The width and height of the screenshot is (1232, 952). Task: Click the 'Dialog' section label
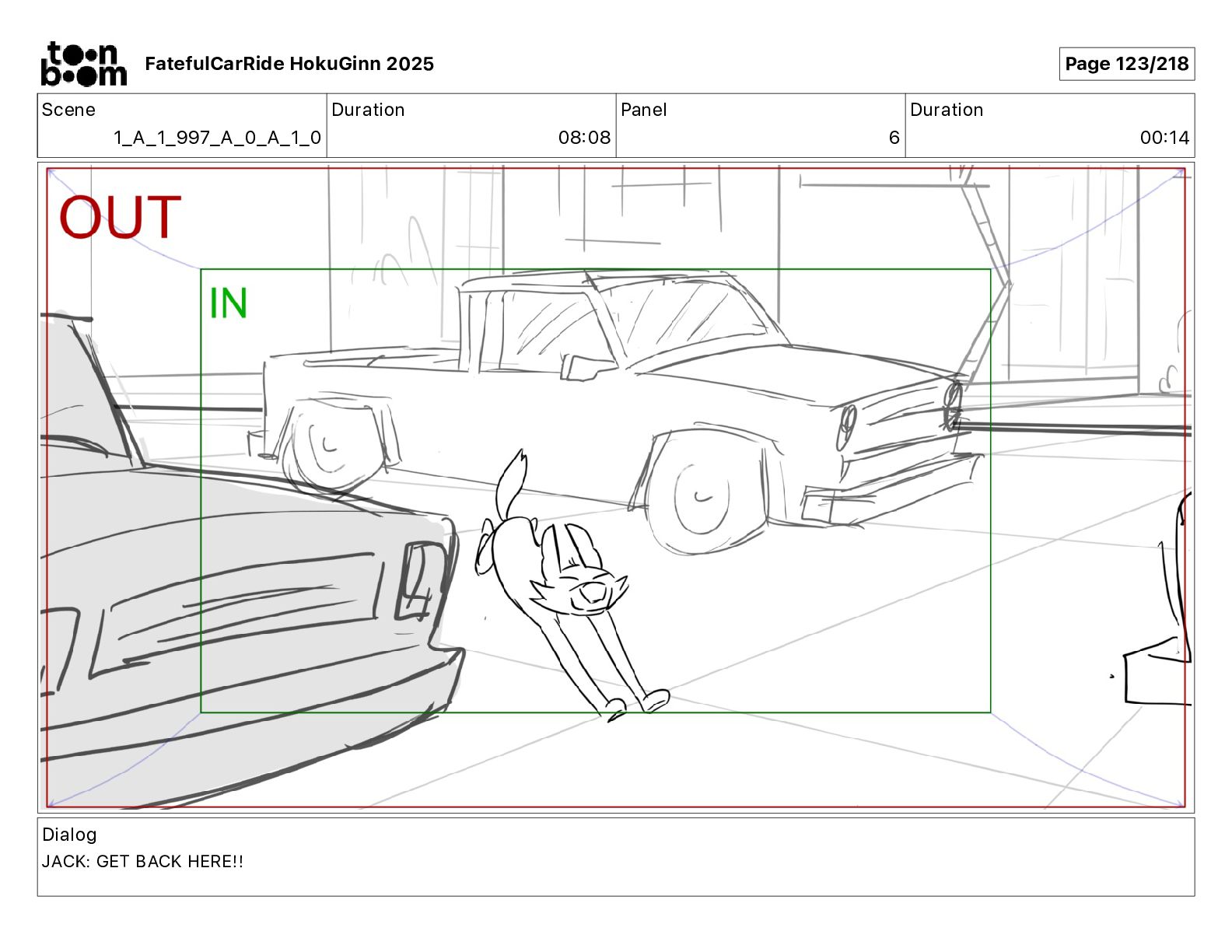69,835
